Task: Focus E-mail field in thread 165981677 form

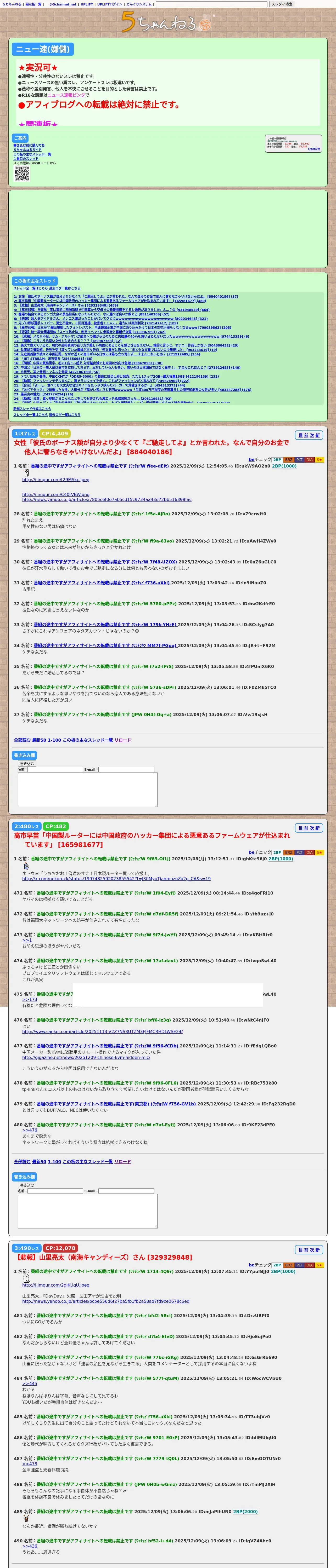Action: tap(126, 1191)
